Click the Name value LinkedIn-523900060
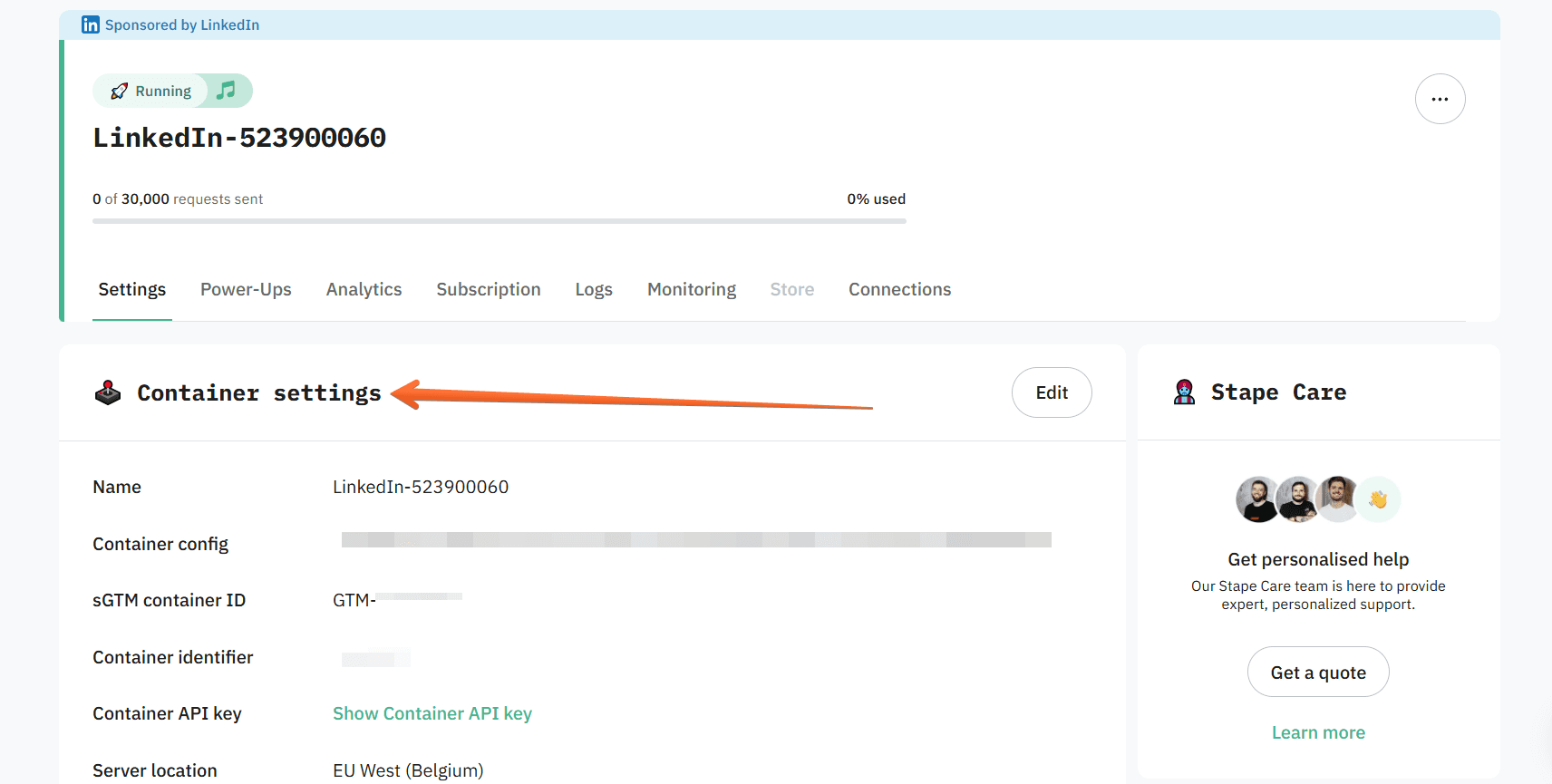The width and height of the screenshot is (1552, 784). 421,487
